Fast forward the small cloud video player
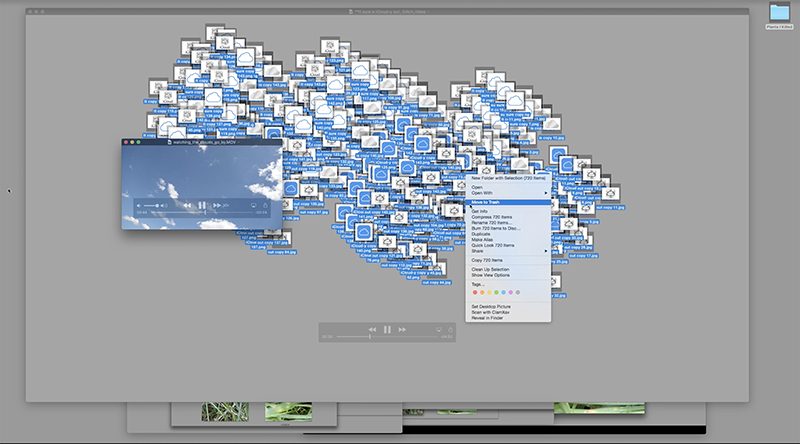800x444 pixels. 218,204
